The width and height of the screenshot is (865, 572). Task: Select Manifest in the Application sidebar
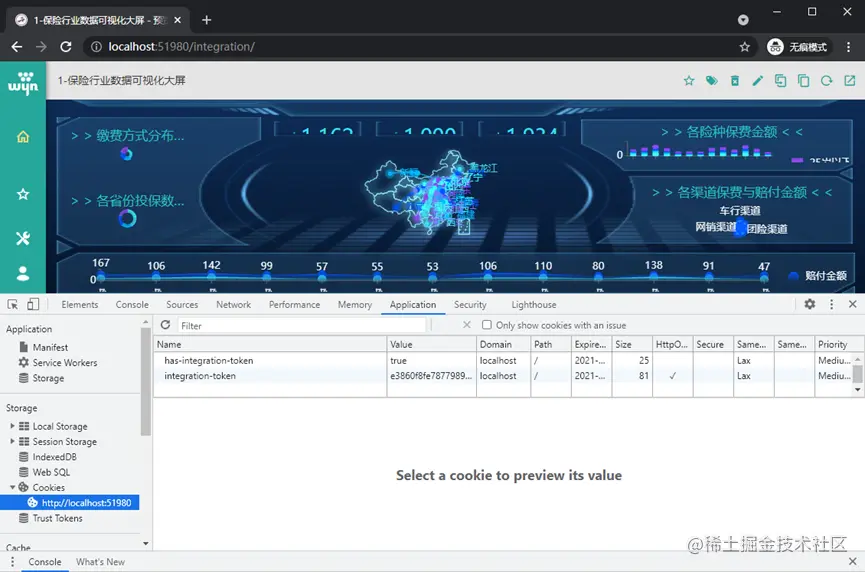click(50, 347)
